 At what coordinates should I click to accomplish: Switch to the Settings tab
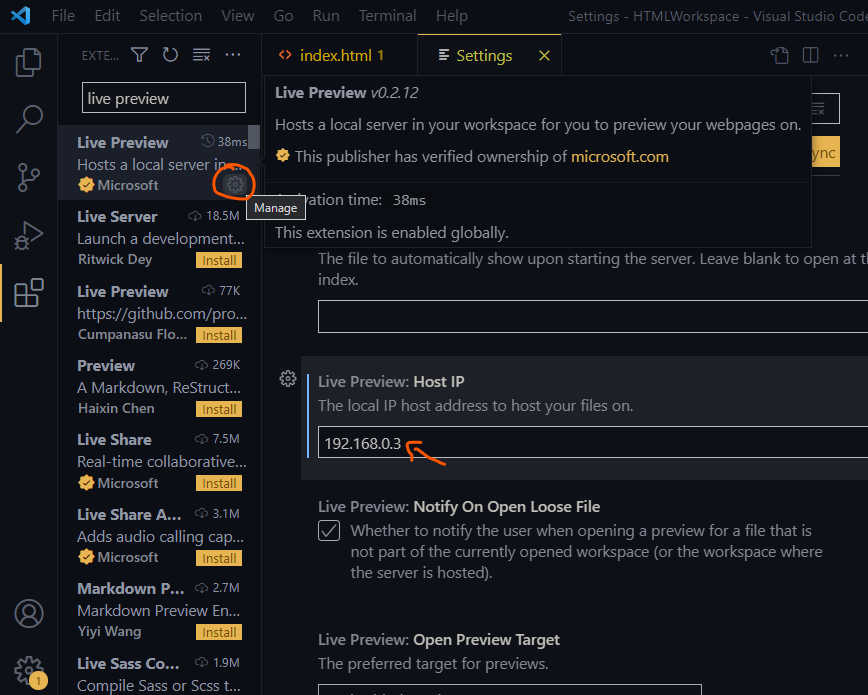click(x=489, y=55)
